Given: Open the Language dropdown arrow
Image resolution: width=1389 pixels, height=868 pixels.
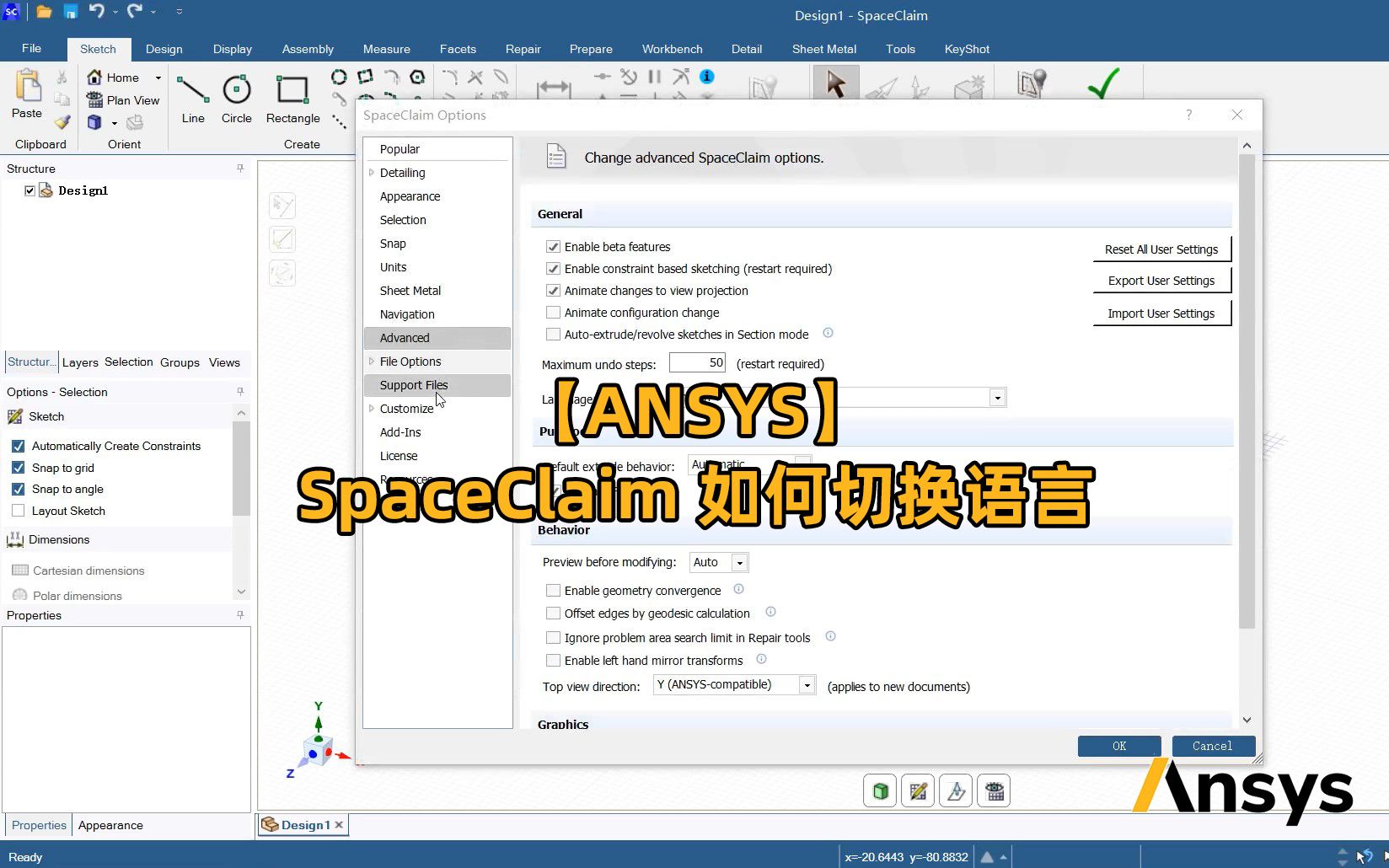Looking at the screenshot, I should [998, 398].
